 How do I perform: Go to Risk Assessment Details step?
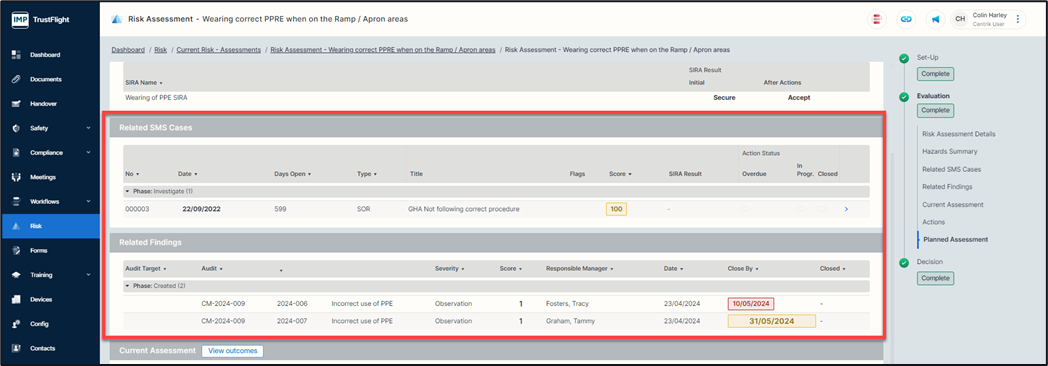pyautogui.click(x=958, y=134)
